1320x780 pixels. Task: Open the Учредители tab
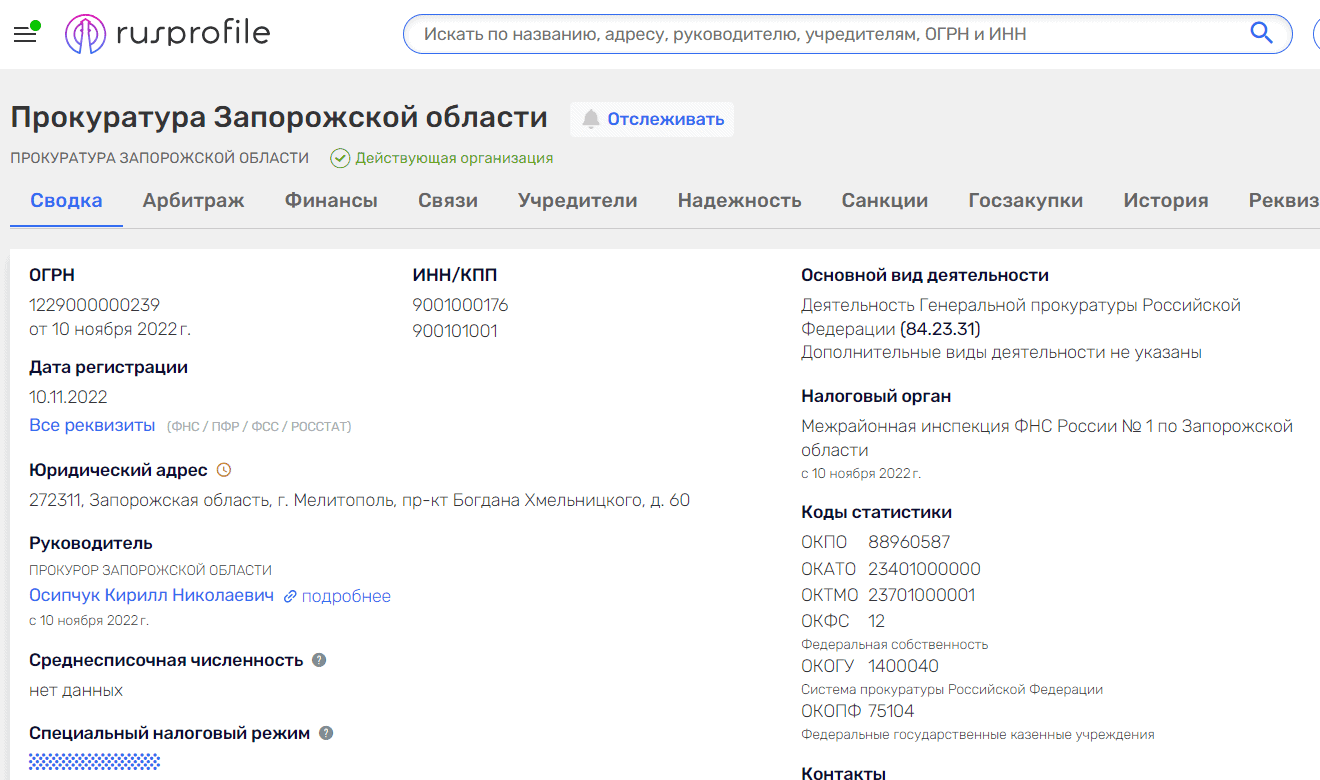(x=578, y=200)
